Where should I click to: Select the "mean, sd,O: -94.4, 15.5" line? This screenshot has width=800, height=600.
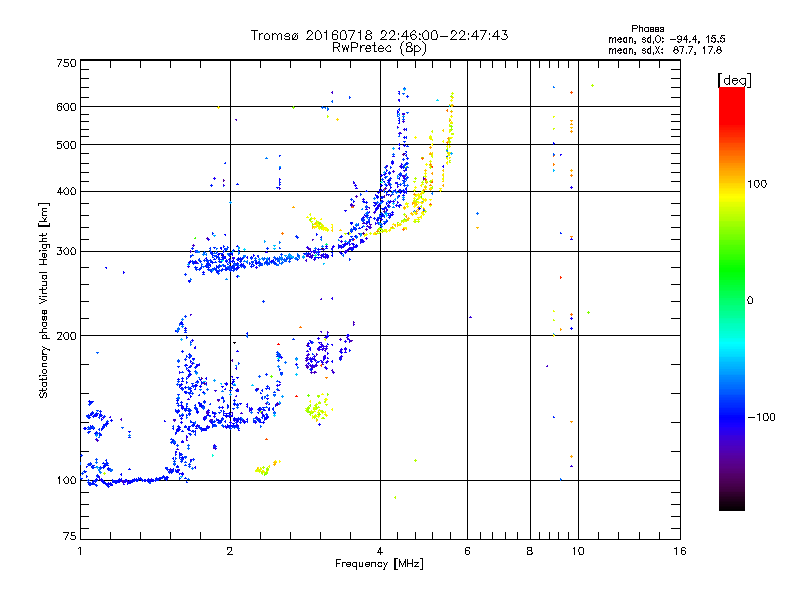(666, 39)
